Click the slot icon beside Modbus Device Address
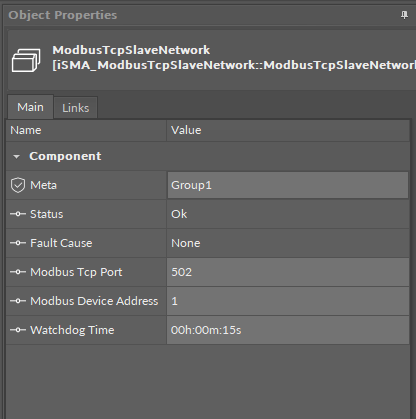Viewport: 416px width, 419px height. 18,301
